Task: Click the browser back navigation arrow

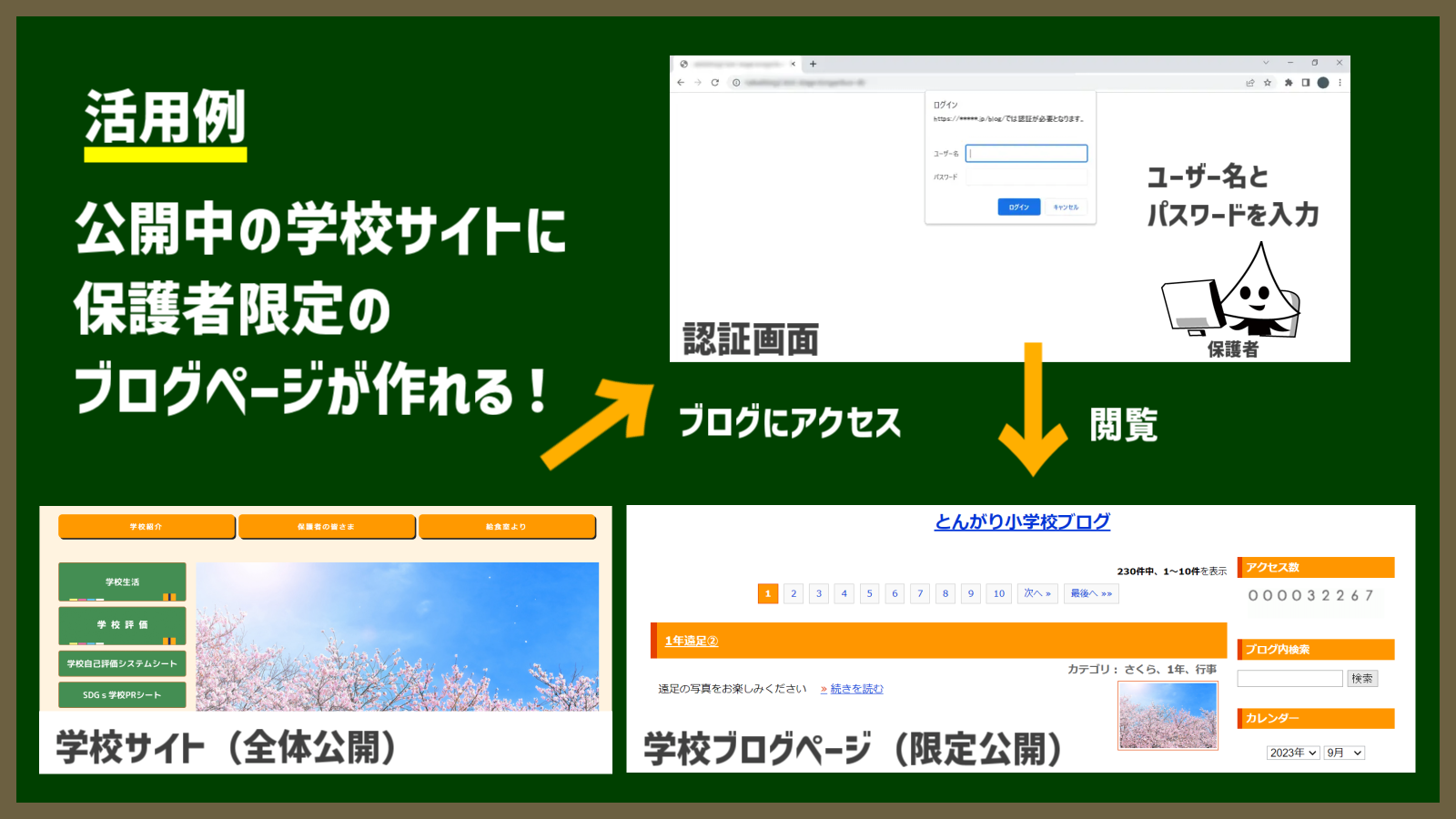Action: (x=681, y=82)
